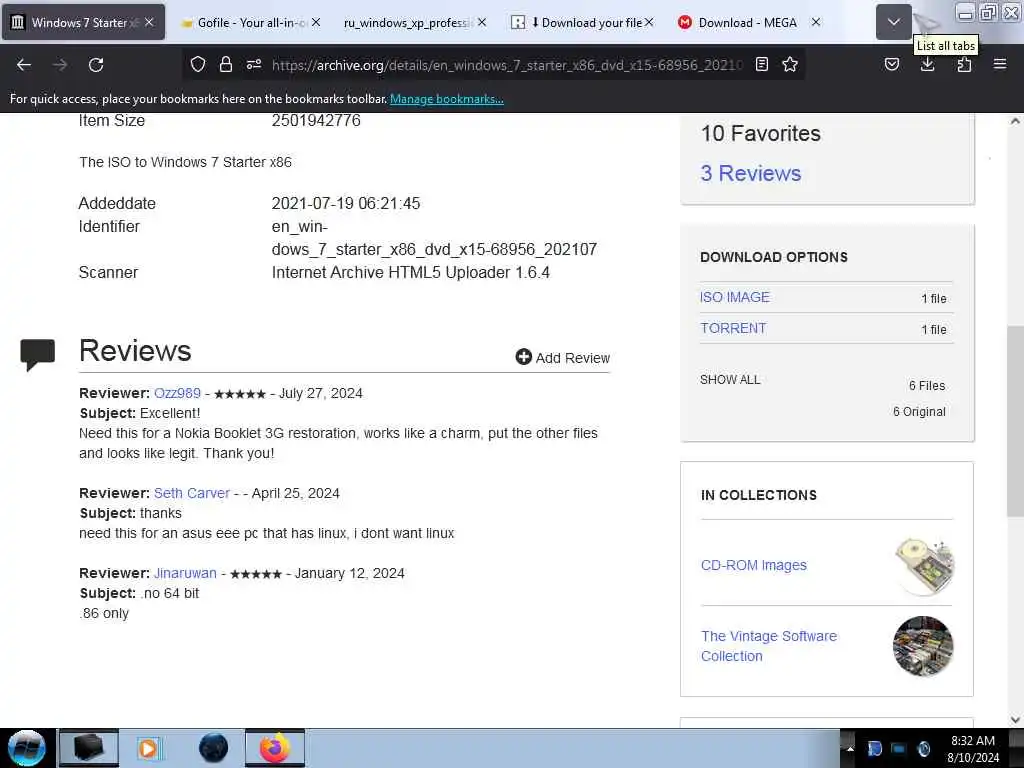Open the black box taskbar application

89,748
